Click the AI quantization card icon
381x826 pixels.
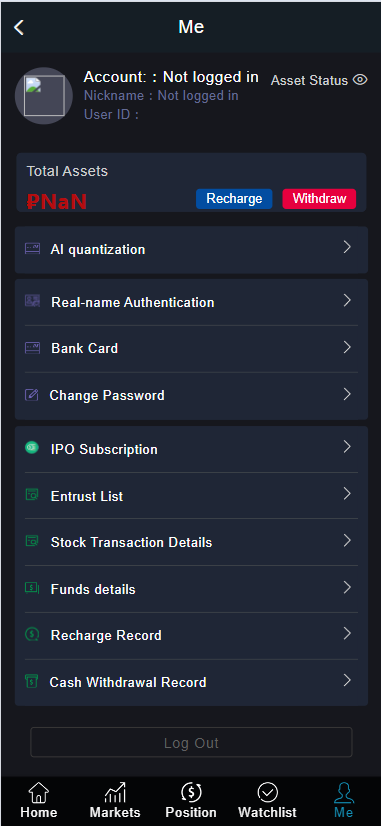coord(32,249)
